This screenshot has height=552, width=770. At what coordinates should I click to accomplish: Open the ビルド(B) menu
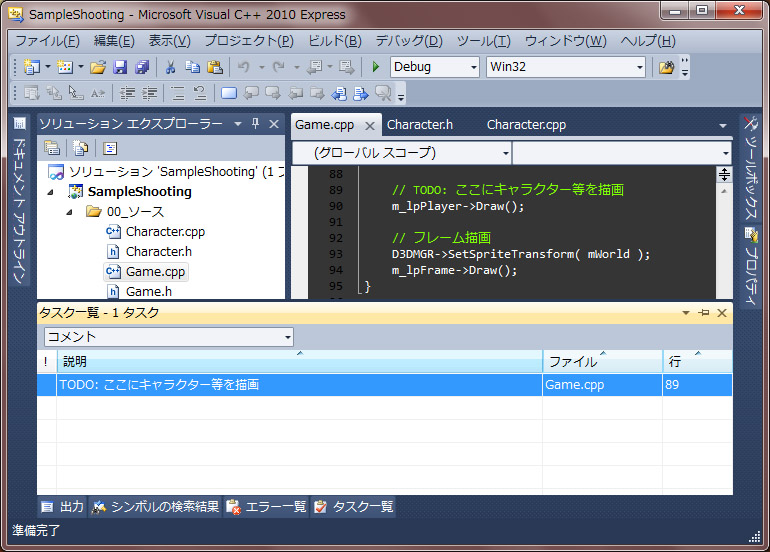coord(335,41)
